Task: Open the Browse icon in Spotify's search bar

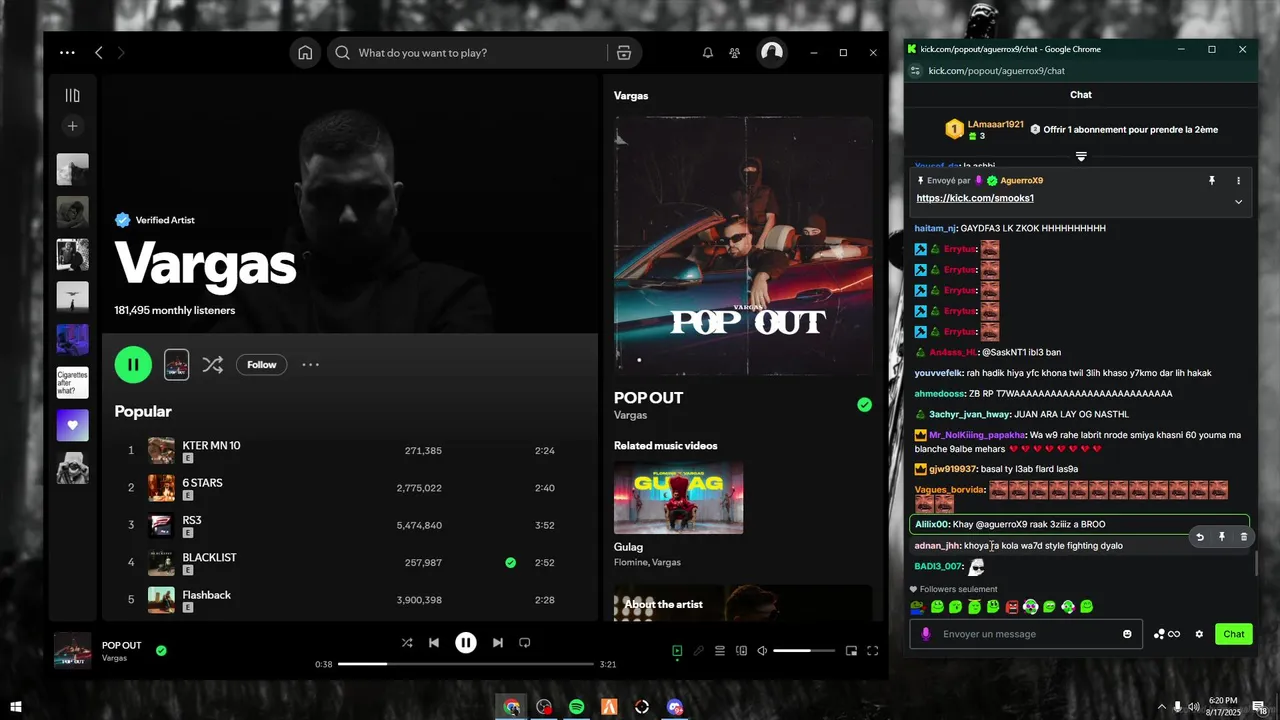Action: coord(624,53)
